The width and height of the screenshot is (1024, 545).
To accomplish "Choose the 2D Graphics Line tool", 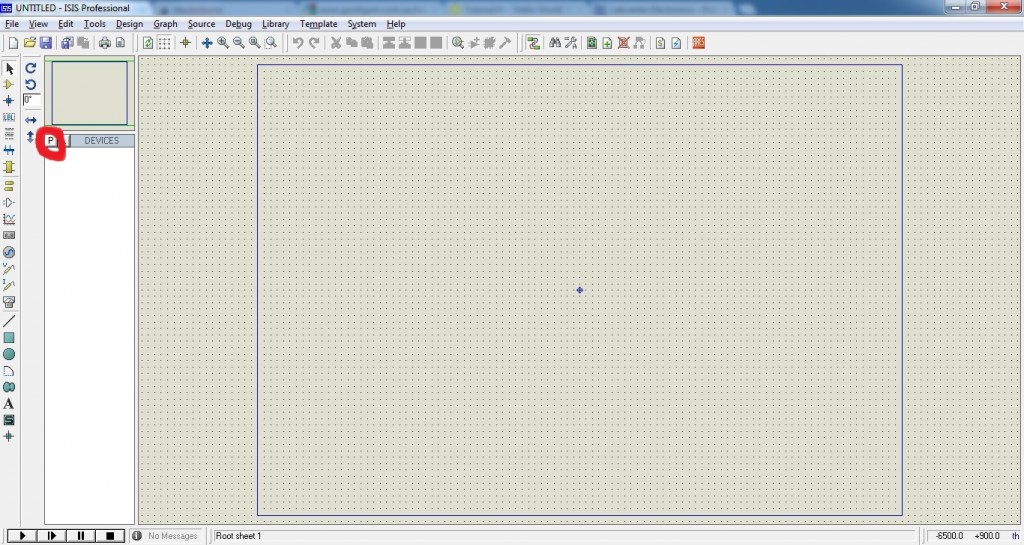I will (9, 321).
